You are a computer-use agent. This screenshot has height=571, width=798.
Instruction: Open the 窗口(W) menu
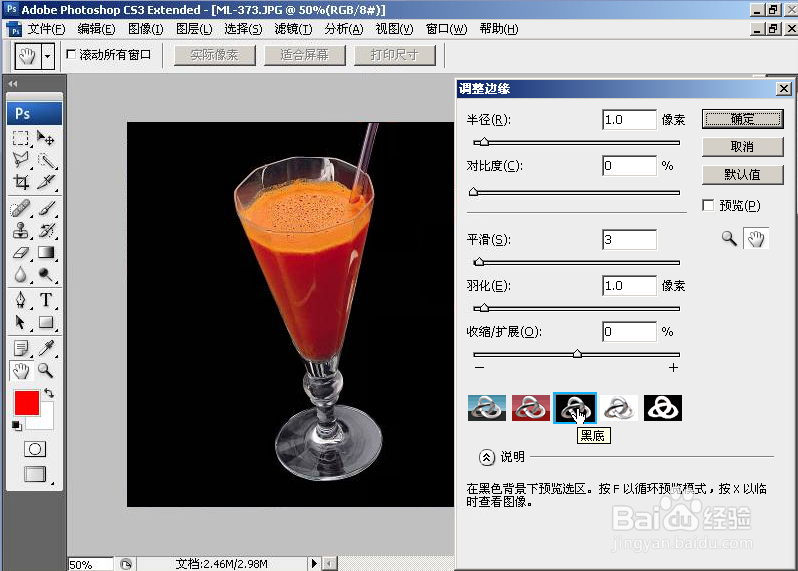coord(446,29)
